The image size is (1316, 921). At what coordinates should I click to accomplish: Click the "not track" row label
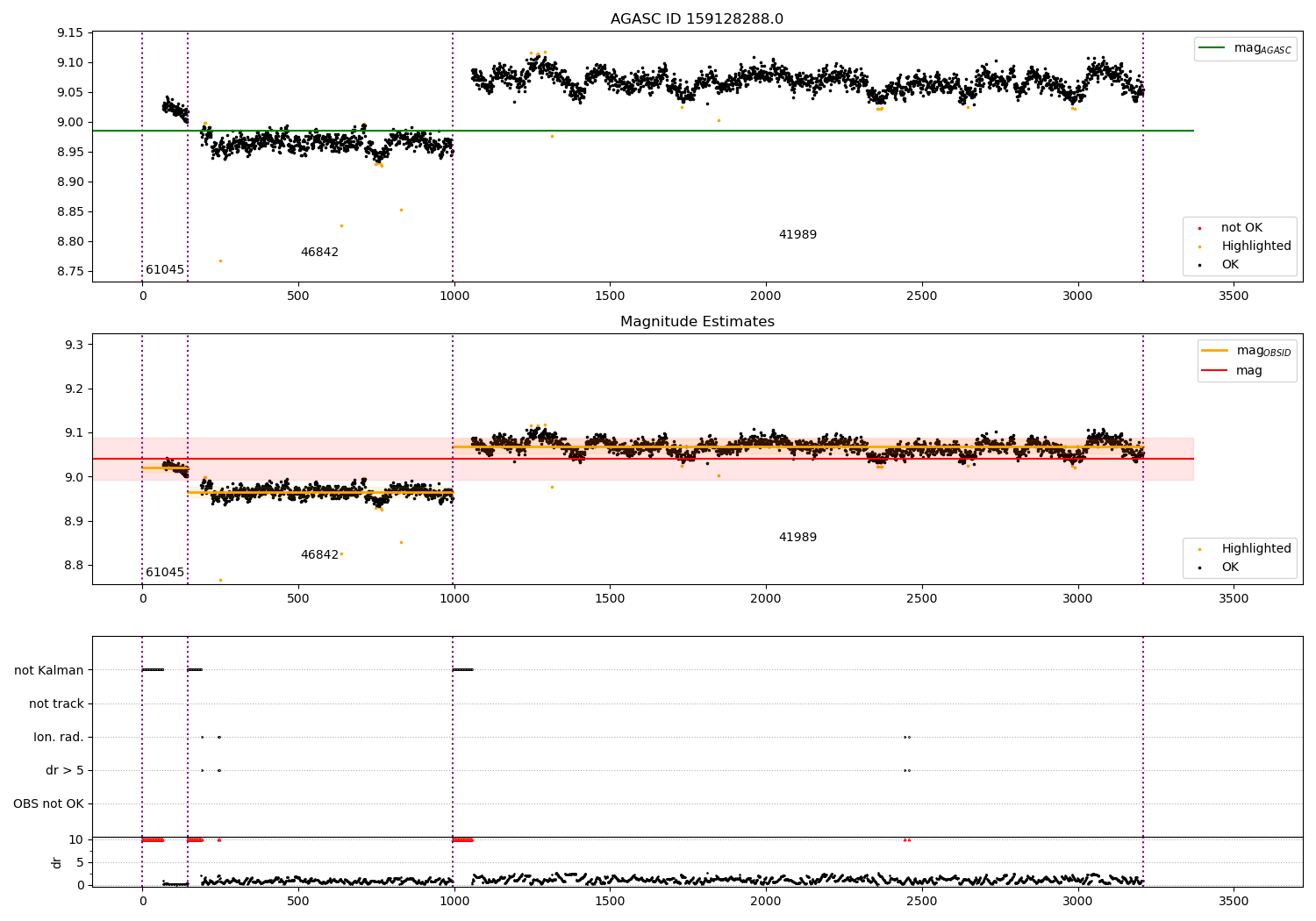click(56, 704)
